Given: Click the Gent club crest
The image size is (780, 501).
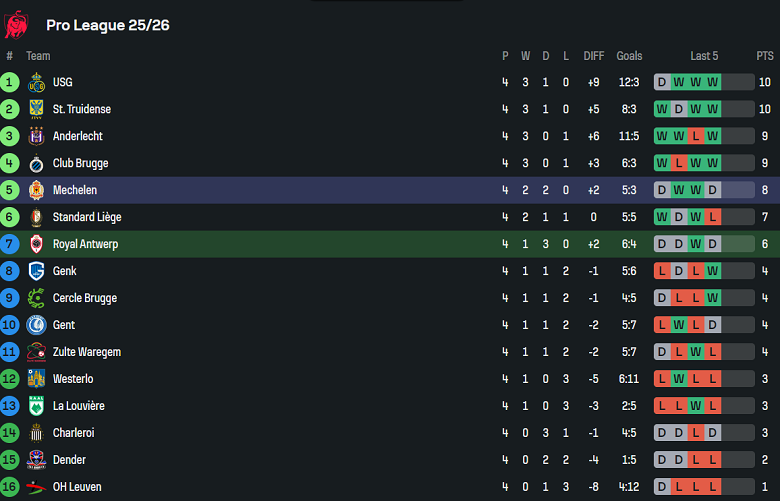Looking at the screenshot, I should point(37,325).
